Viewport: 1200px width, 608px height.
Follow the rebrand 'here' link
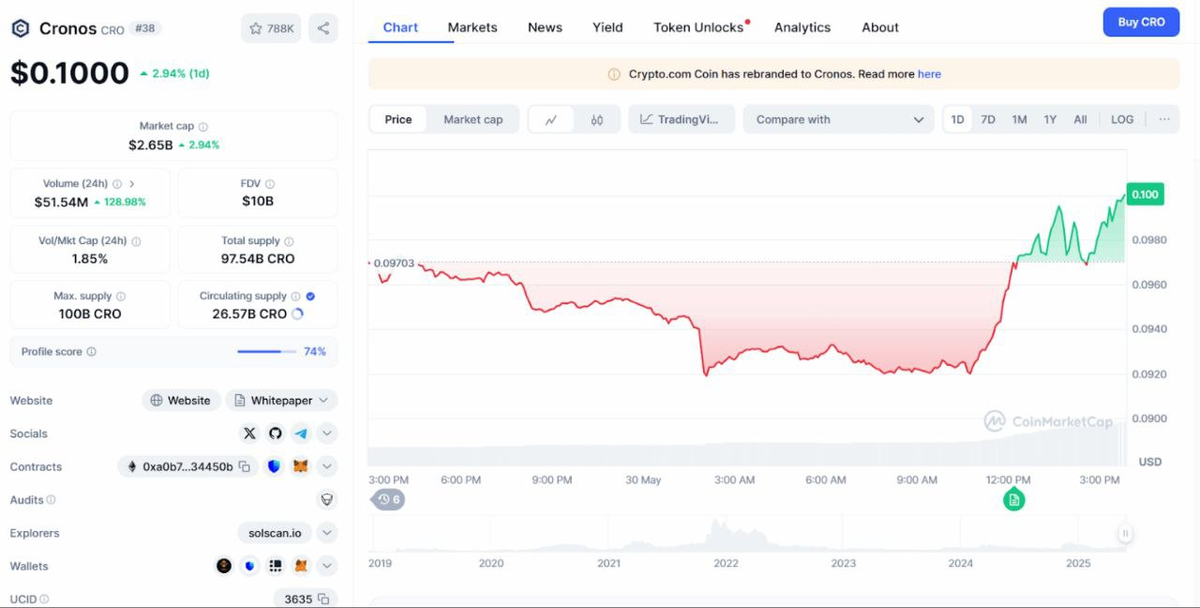pyautogui.click(x=929, y=74)
